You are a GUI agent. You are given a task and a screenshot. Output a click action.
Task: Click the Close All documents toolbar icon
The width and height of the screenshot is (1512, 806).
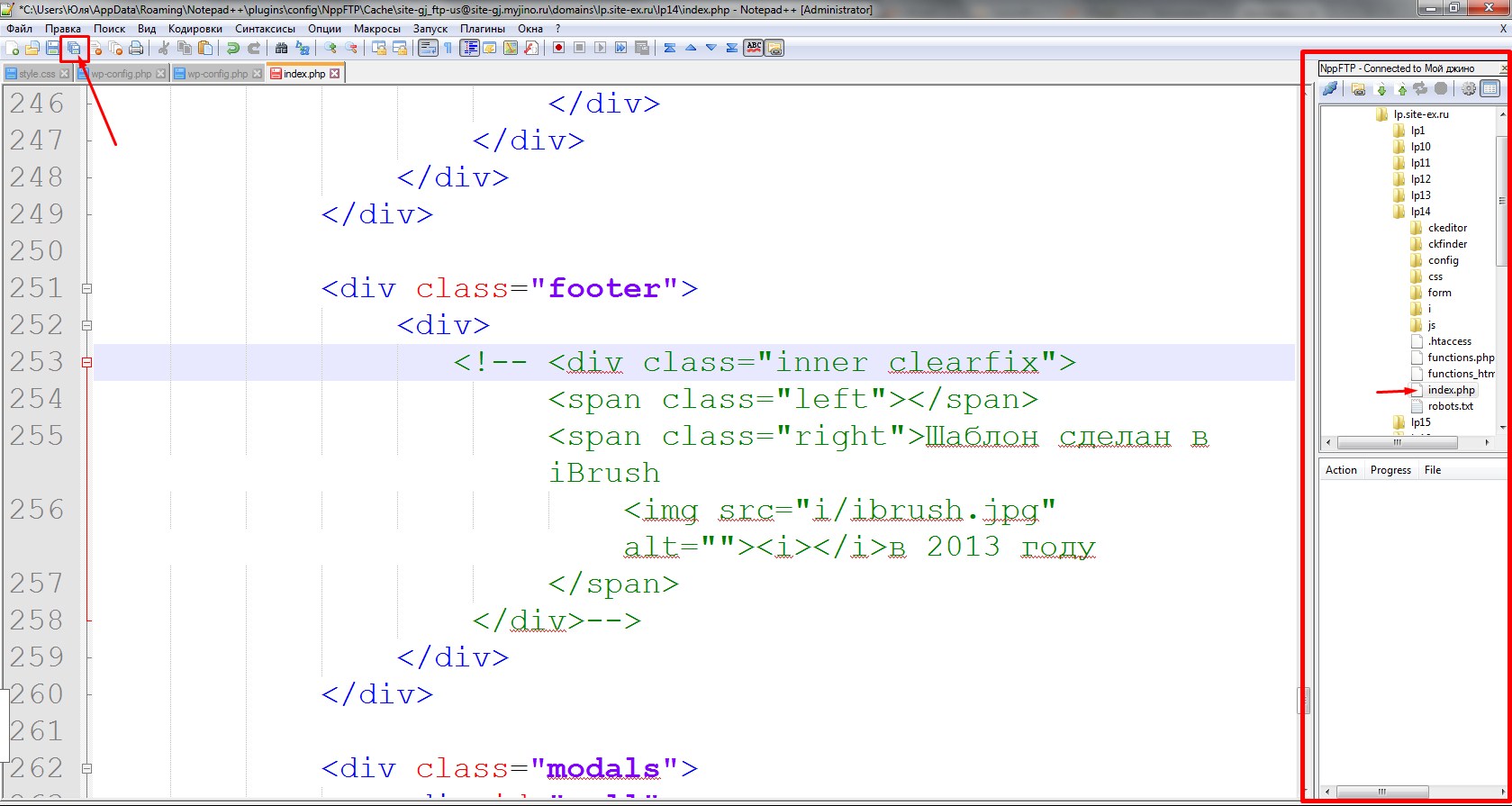pyautogui.click(x=115, y=48)
